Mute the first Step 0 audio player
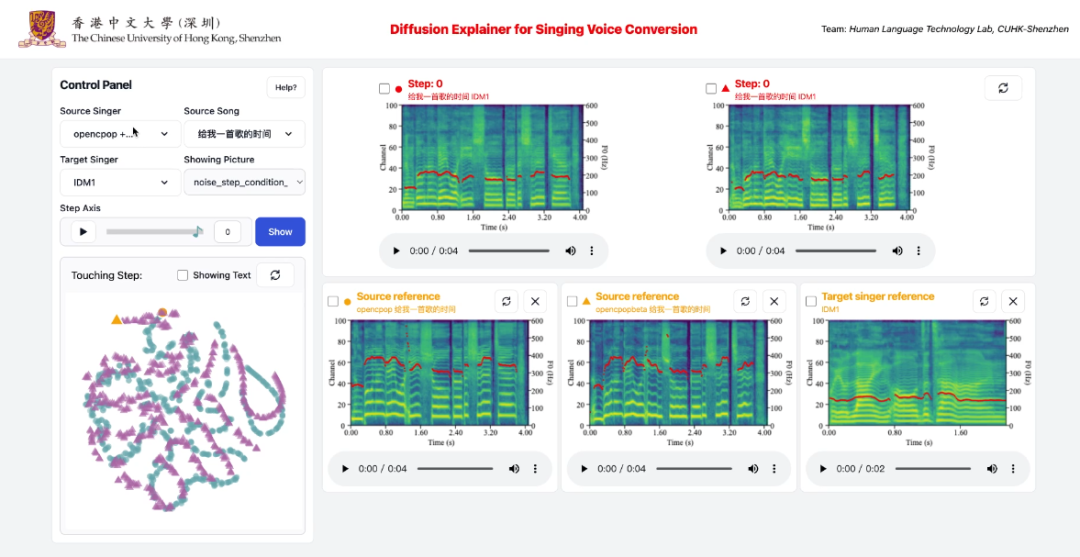Viewport: 1080px width, 557px height. click(570, 251)
